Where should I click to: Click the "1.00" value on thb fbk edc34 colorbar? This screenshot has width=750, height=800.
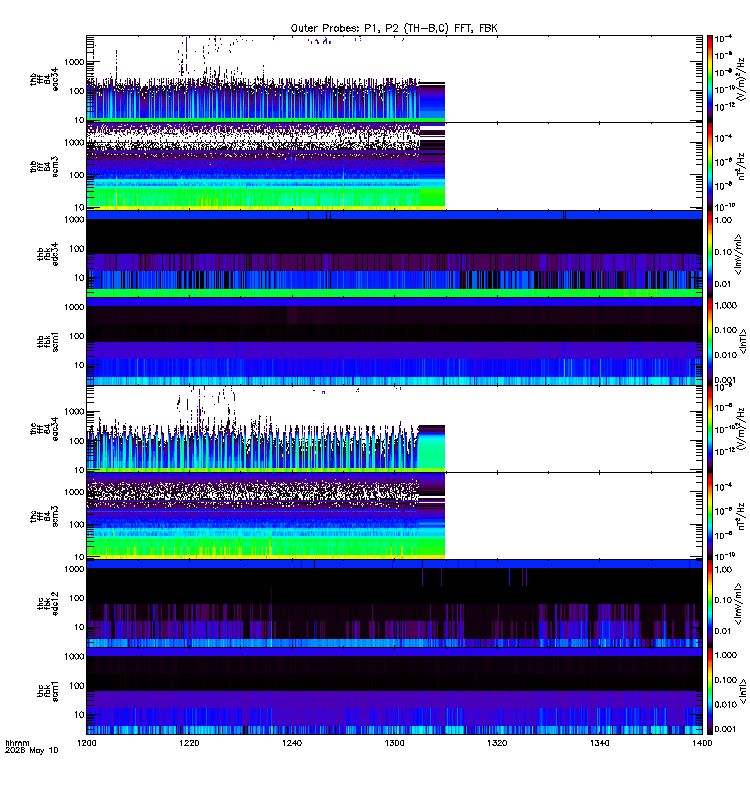[723, 220]
